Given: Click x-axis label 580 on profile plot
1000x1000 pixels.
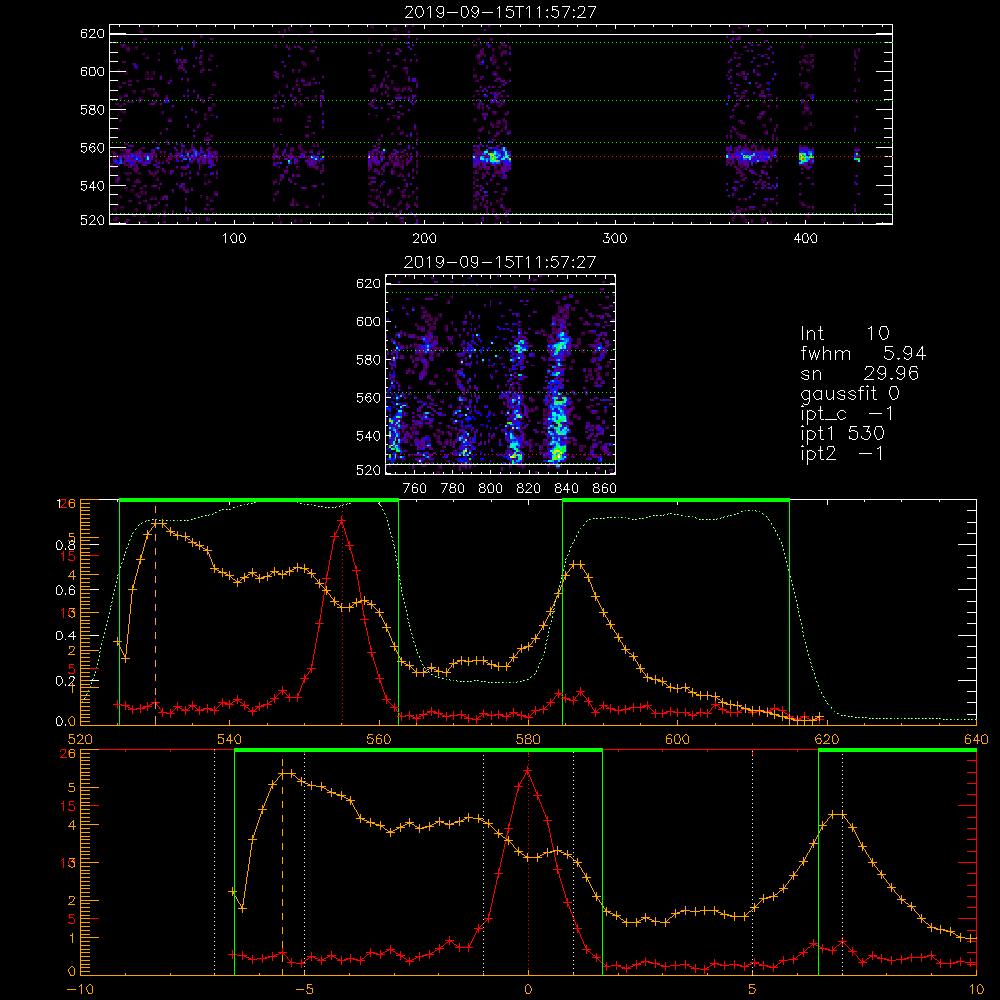Looking at the screenshot, I should pyautogui.click(x=528, y=740).
